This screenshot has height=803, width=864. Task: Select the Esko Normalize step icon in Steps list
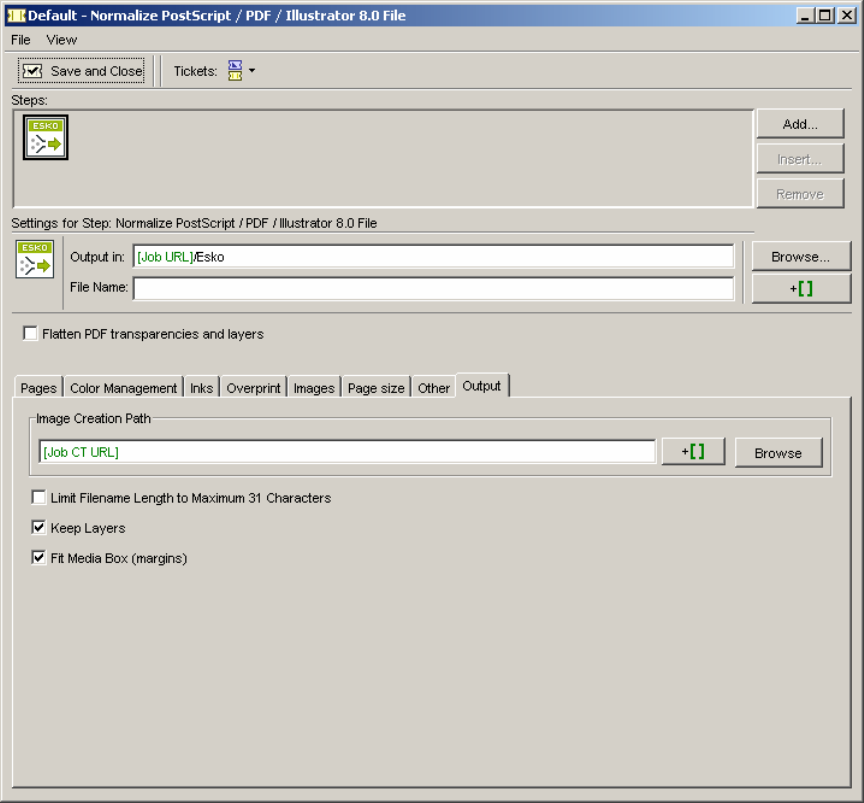(45, 138)
